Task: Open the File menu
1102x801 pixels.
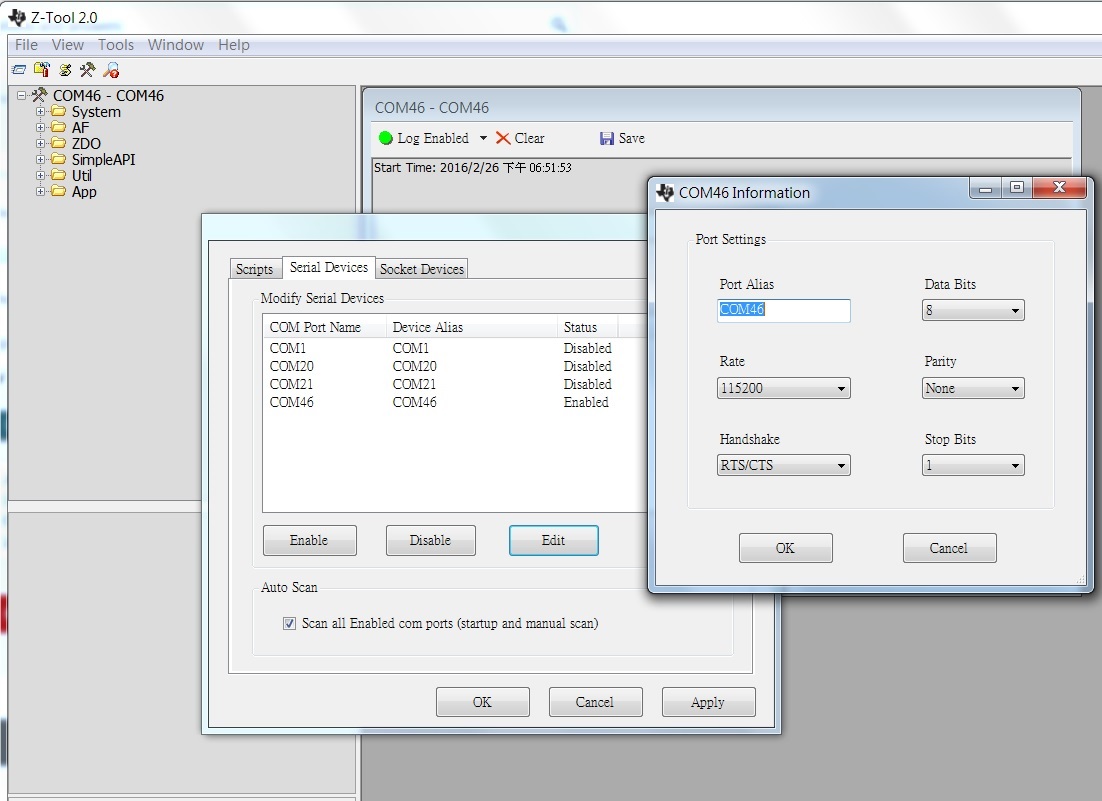Action: click(x=27, y=44)
